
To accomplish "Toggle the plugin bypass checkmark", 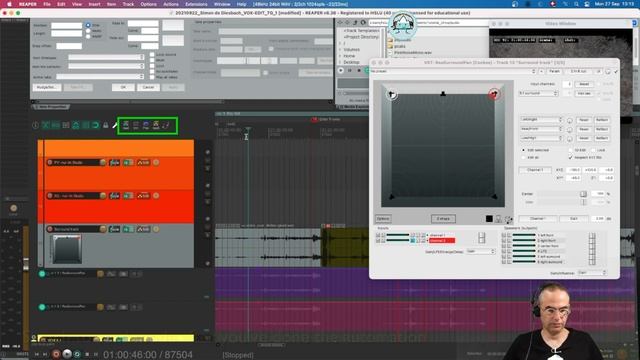I will [616, 71].
